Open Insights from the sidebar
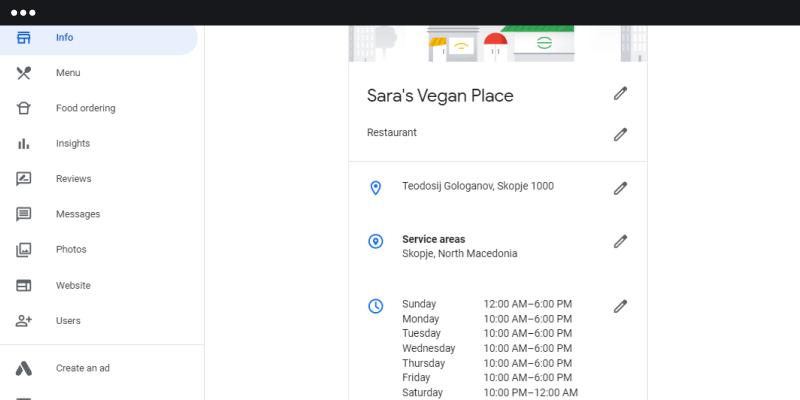The width and height of the screenshot is (800, 400). point(72,144)
